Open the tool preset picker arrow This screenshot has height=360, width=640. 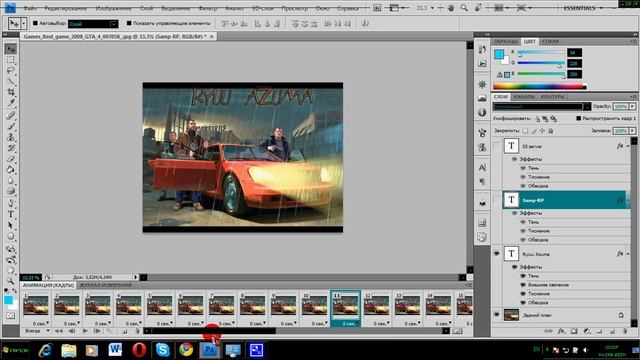(23, 24)
